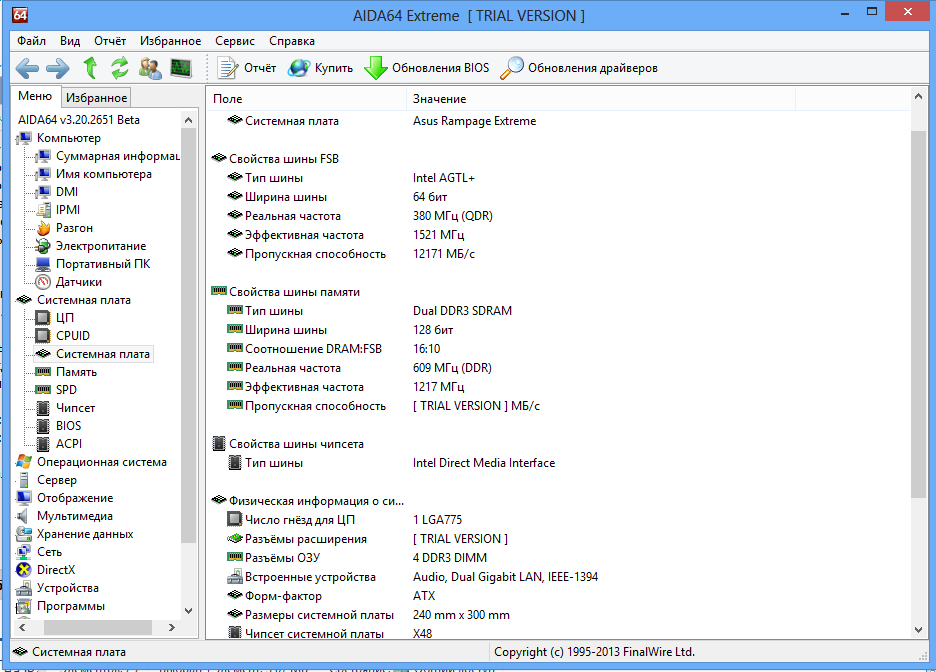Select Электропитание tree item
Screen dimensions: 936x672
101,246
